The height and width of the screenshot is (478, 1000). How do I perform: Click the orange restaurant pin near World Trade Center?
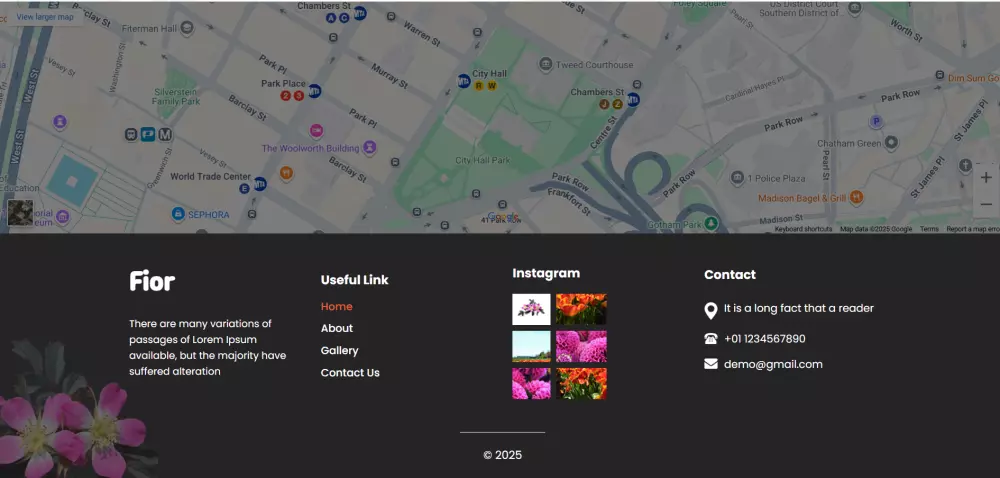286,173
